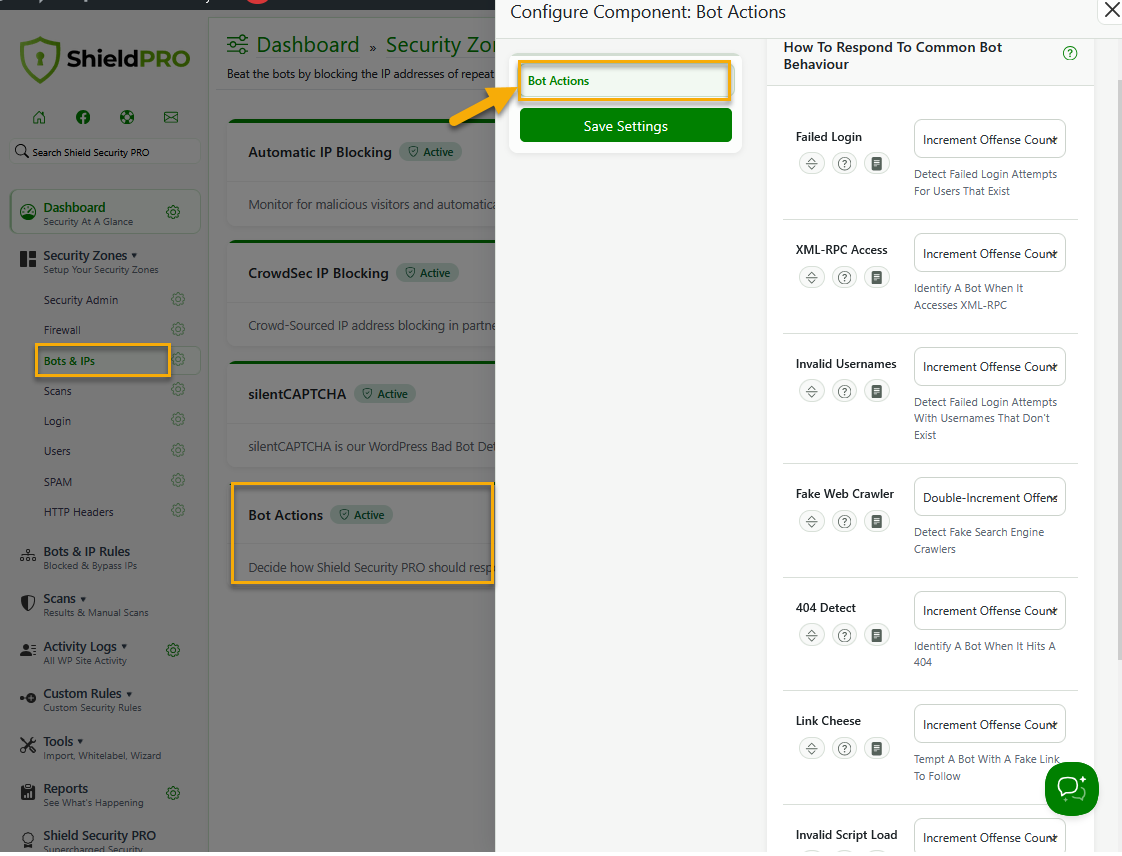Click the green Save Settings button

point(625,126)
